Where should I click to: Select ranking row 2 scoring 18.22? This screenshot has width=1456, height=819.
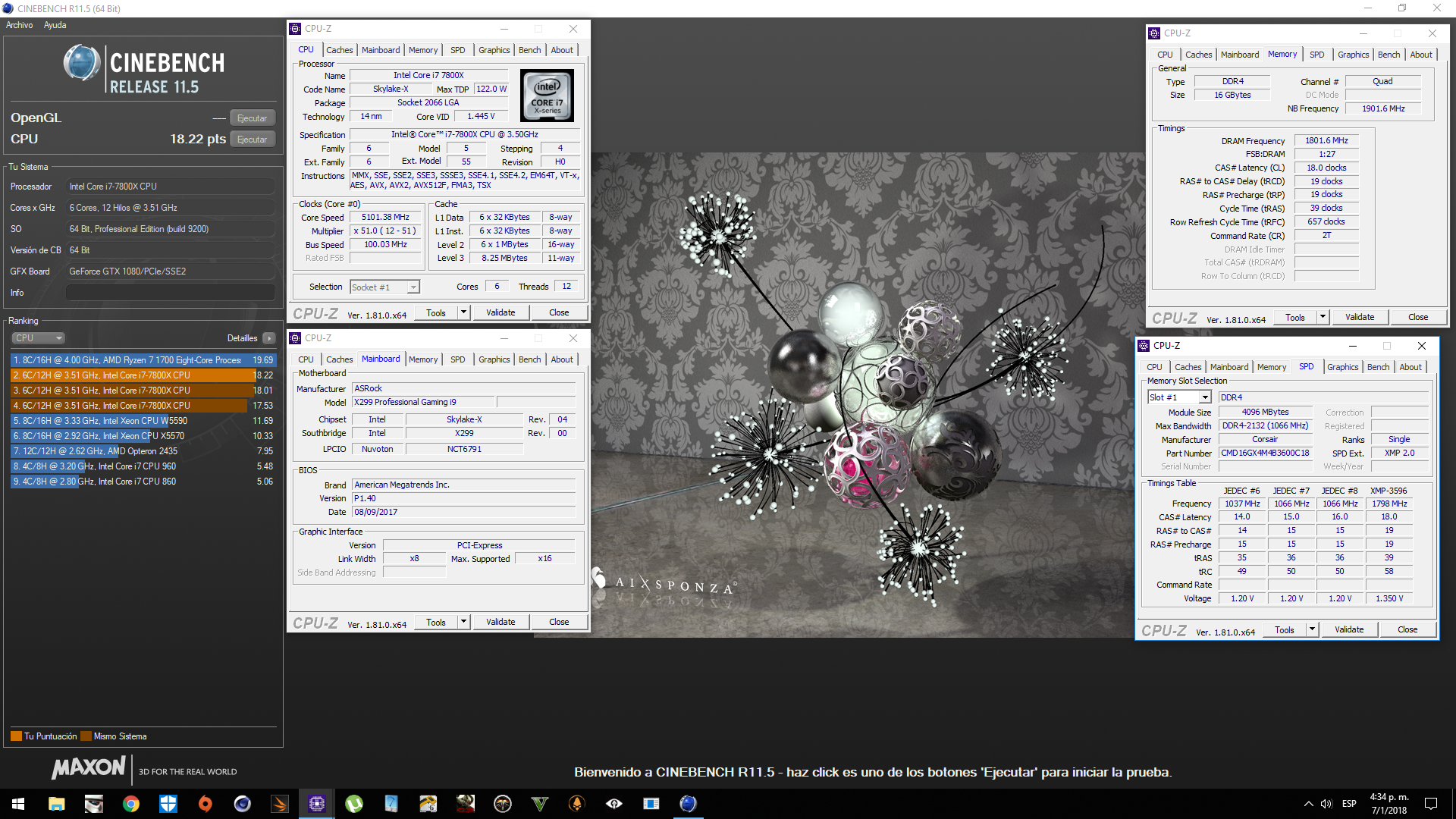143,375
